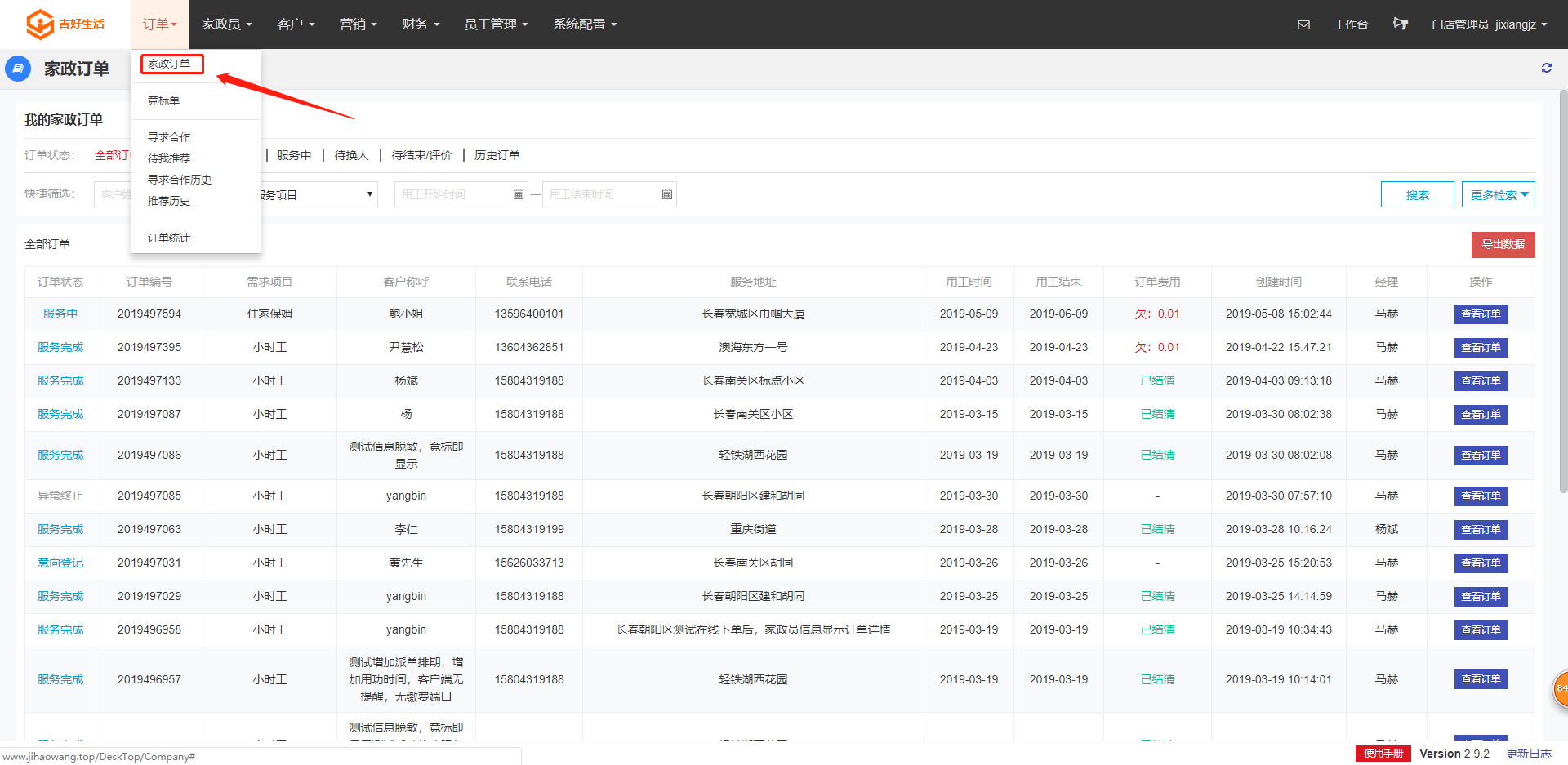Open the start time calendar icon
This screenshot has height=765, width=1568.
pos(518,194)
